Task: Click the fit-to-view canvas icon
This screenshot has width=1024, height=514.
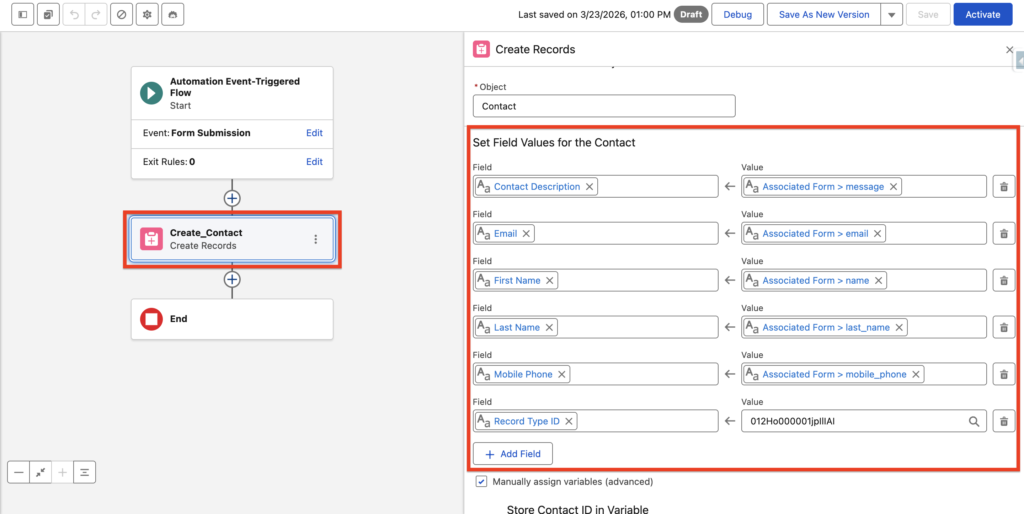Action: click(x=41, y=472)
